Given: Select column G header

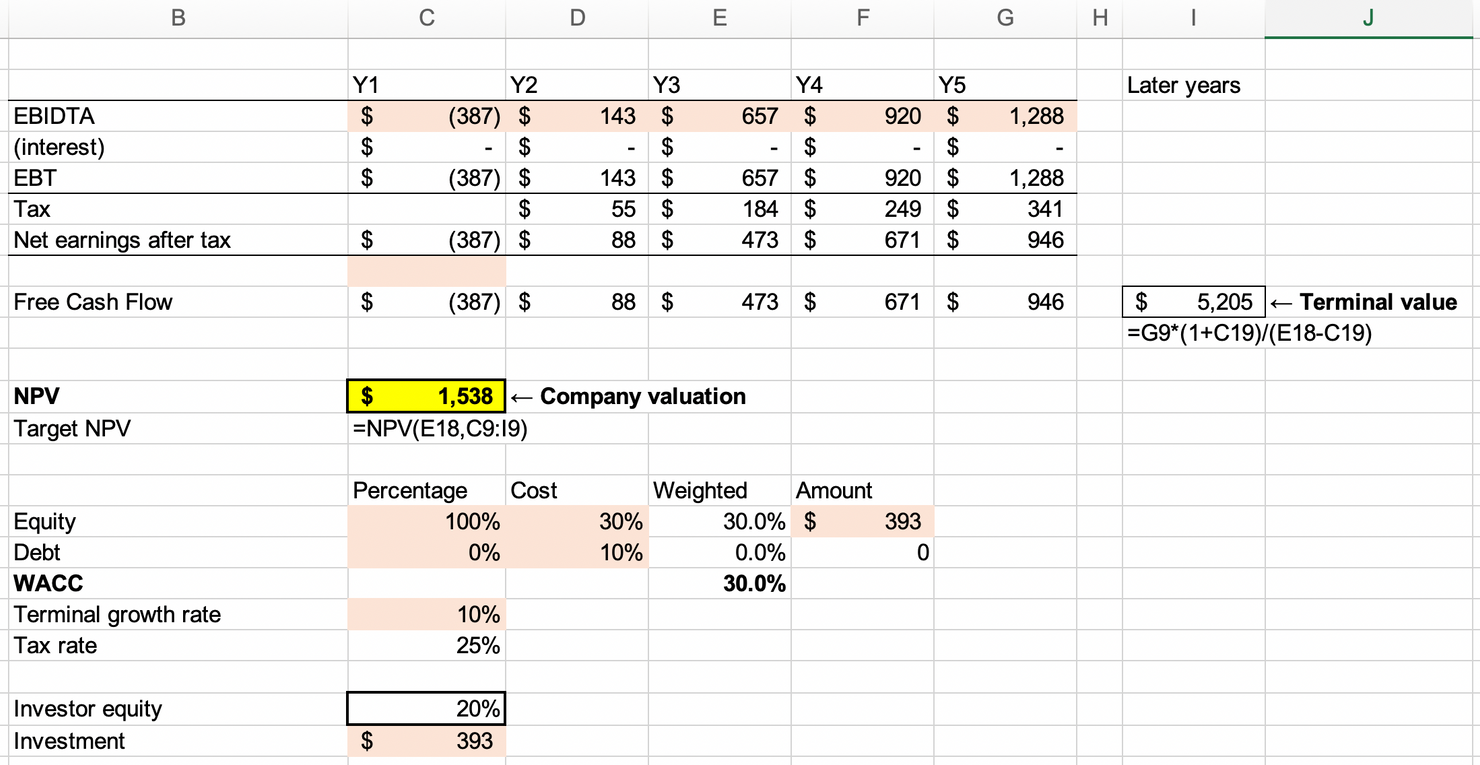Looking at the screenshot, I should click(1006, 18).
